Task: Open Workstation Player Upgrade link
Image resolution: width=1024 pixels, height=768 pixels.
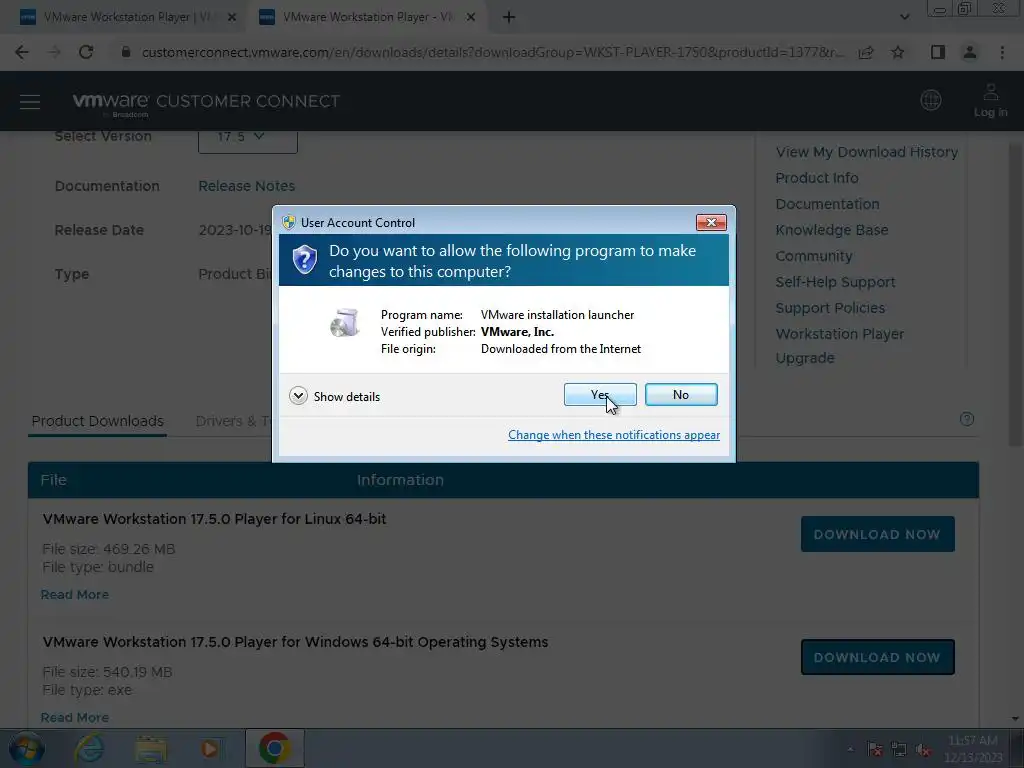Action: pyautogui.click(x=840, y=345)
